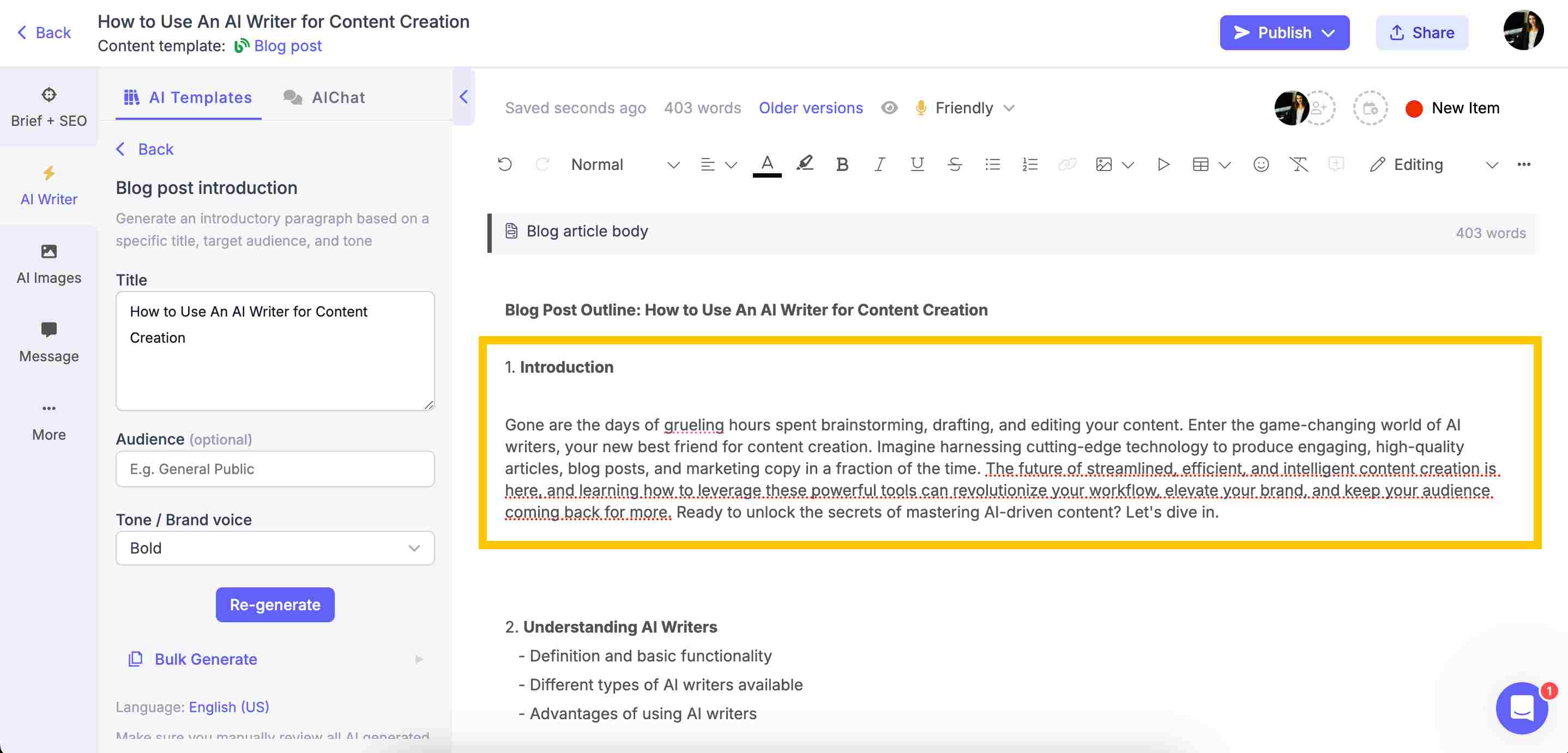Click the top-left Back link
1568x753 pixels.
click(x=44, y=32)
